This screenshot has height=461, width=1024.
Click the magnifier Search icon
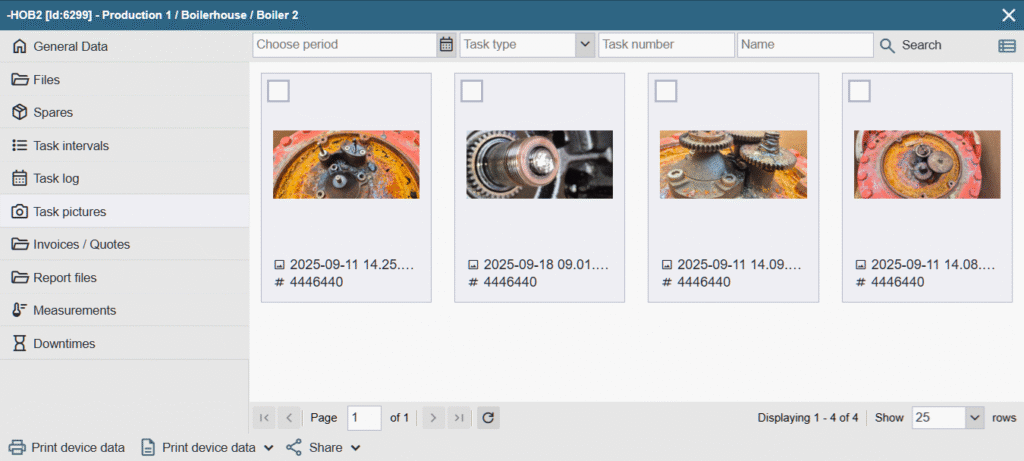coord(887,45)
